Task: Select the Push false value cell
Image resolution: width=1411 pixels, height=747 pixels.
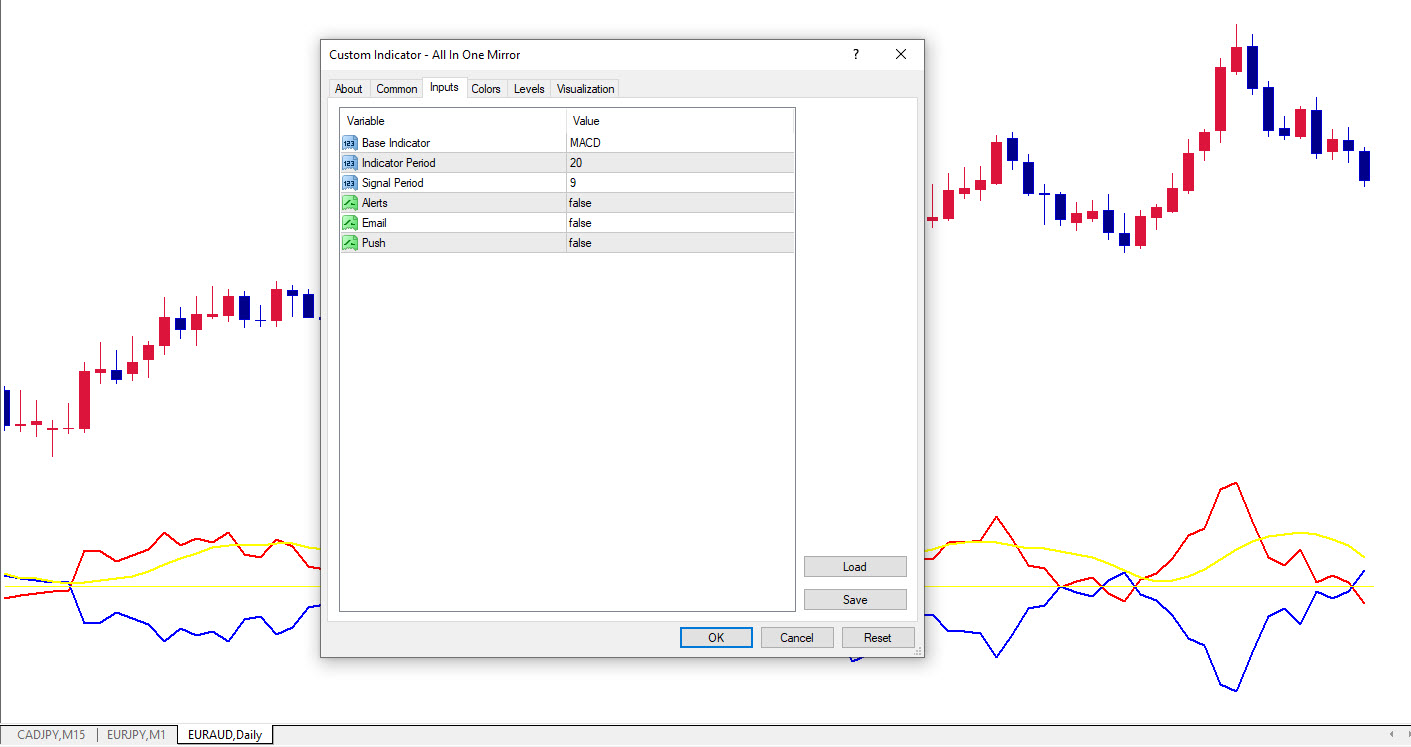Action: (680, 243)
